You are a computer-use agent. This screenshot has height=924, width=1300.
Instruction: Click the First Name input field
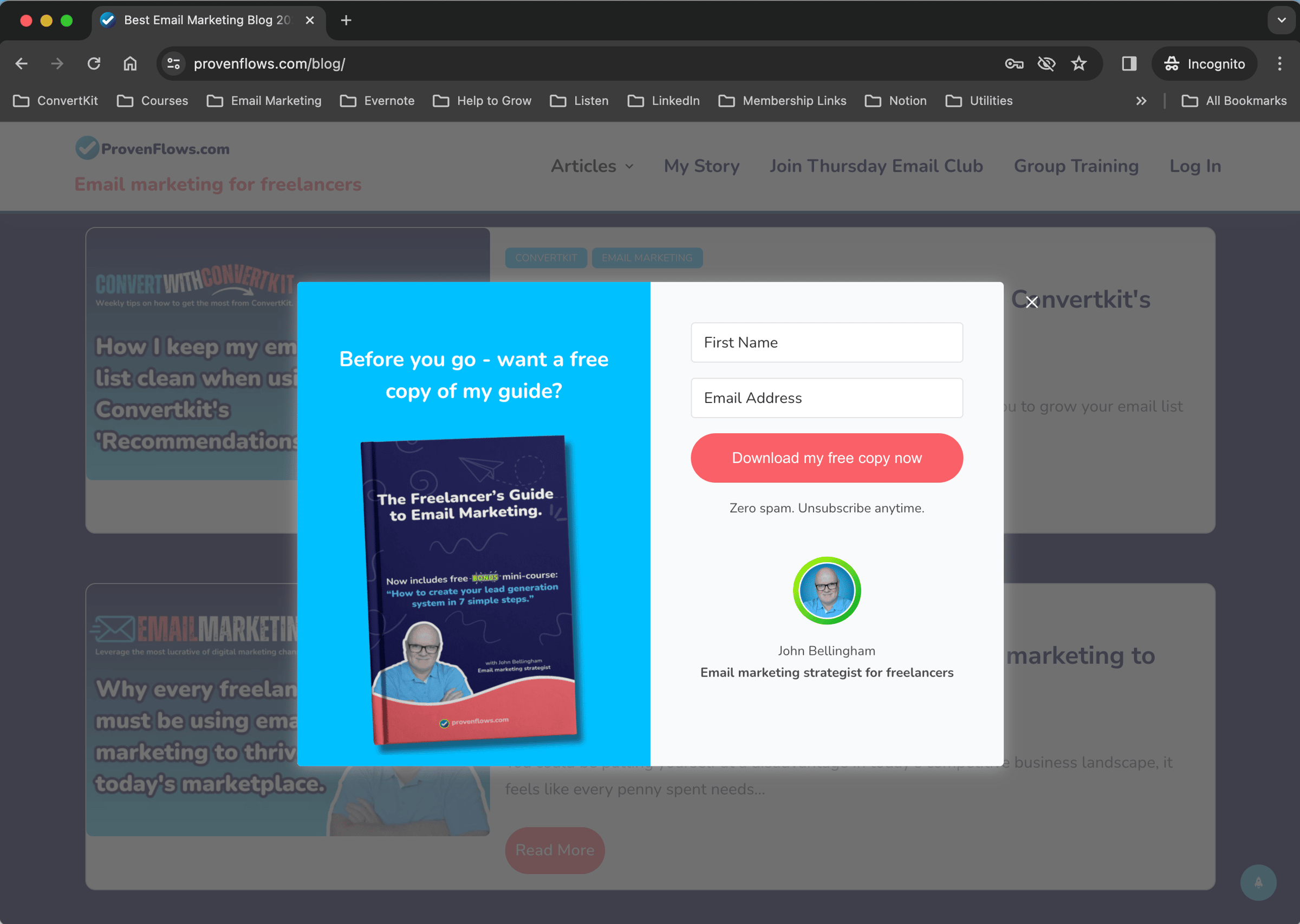coord(827,342)
